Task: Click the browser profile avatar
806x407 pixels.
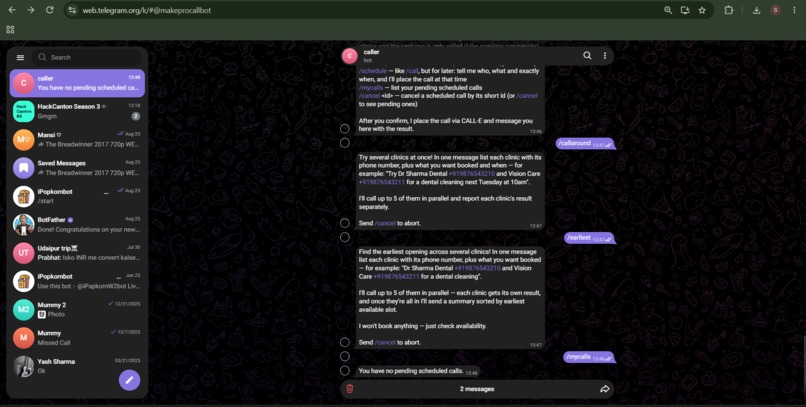Action: (775, 10)
